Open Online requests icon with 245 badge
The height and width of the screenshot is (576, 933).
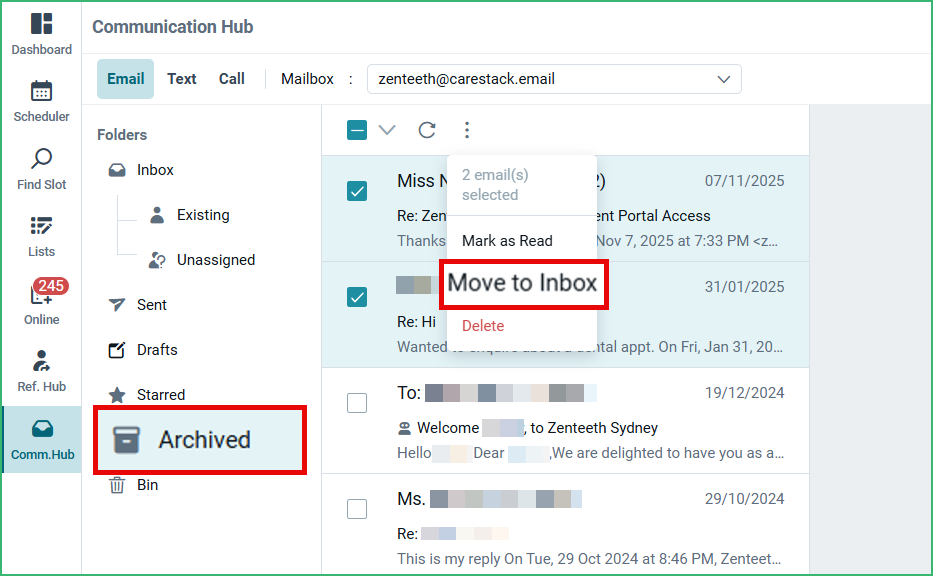pyautogui.click(x=42, y=293)
